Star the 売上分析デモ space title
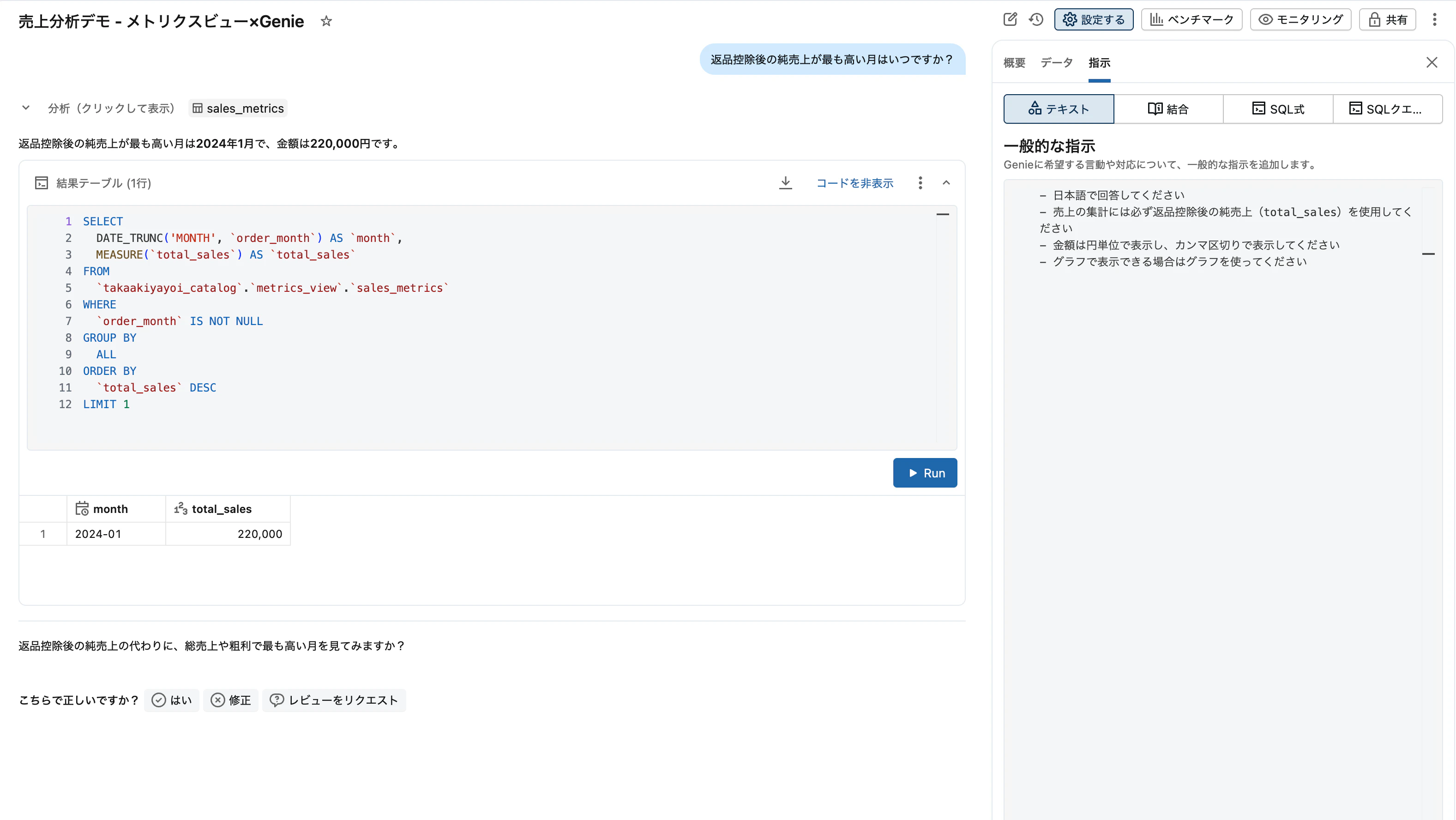The width and height of the screenshot is (1456, 820). click(326, 21)
